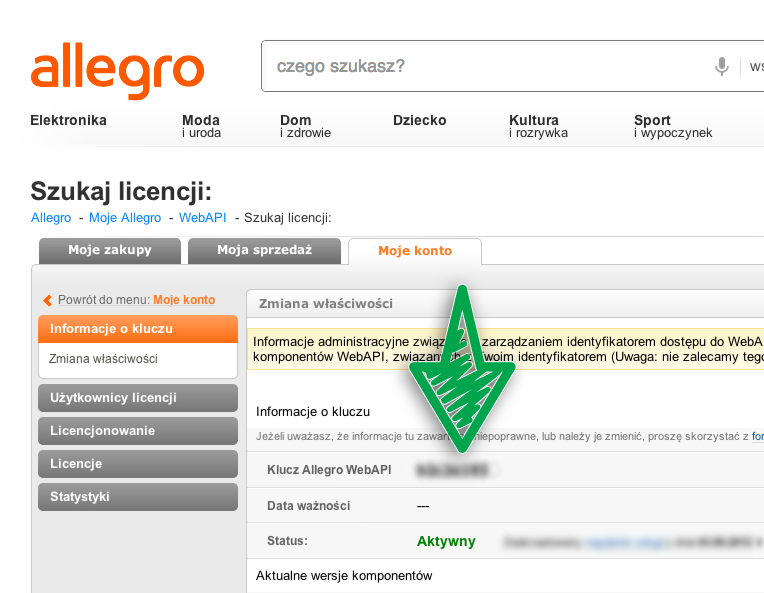Click the orange back arrow icon
This screenshot has width=764, height=593.
(x=47, y=300)
